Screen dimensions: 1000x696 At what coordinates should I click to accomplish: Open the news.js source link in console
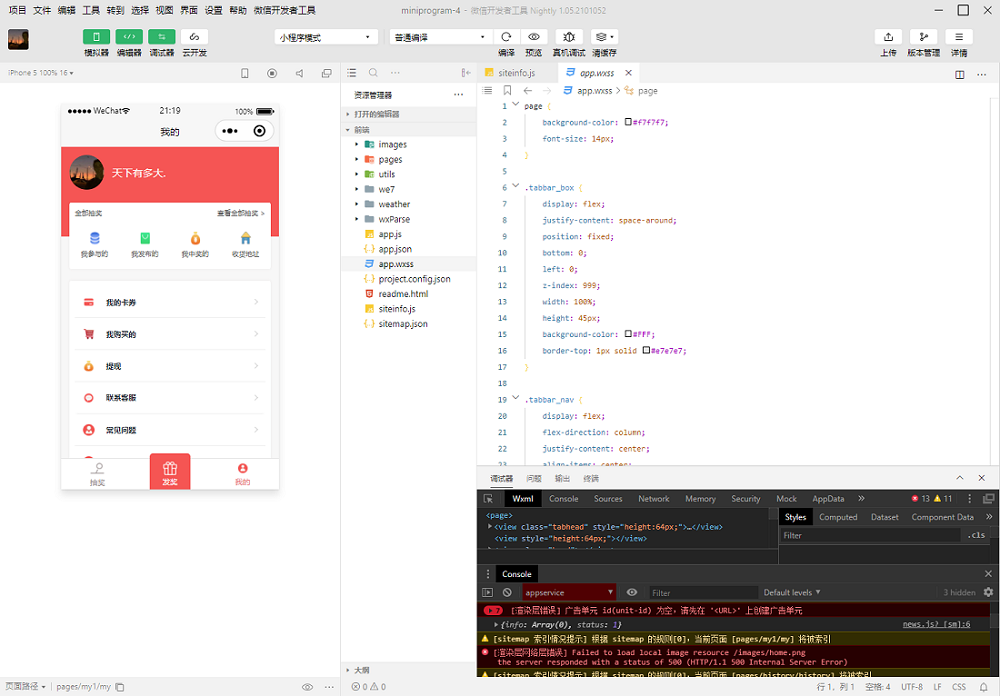coord(936,624)
